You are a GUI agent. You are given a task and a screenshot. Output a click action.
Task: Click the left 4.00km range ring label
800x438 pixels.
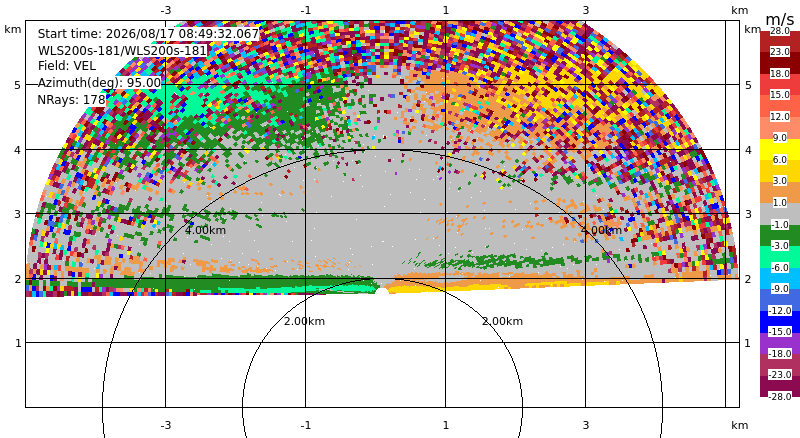205,230
